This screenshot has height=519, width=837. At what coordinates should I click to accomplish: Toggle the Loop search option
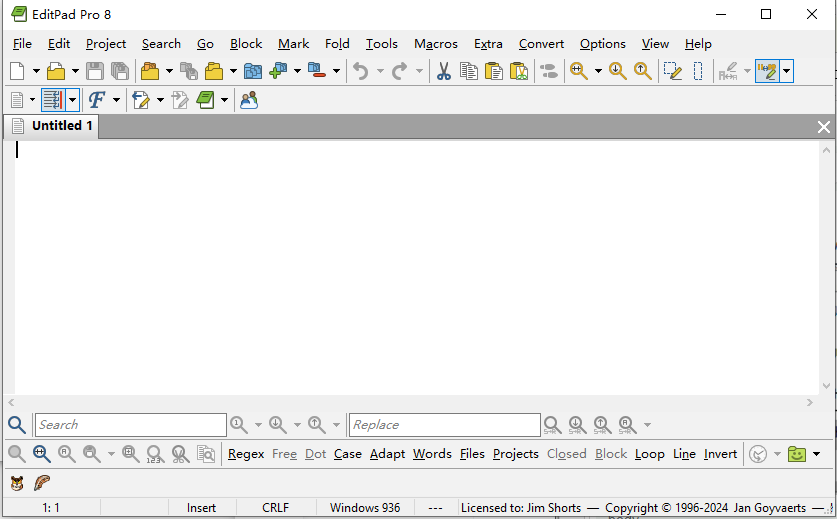[x=650, y=454]
